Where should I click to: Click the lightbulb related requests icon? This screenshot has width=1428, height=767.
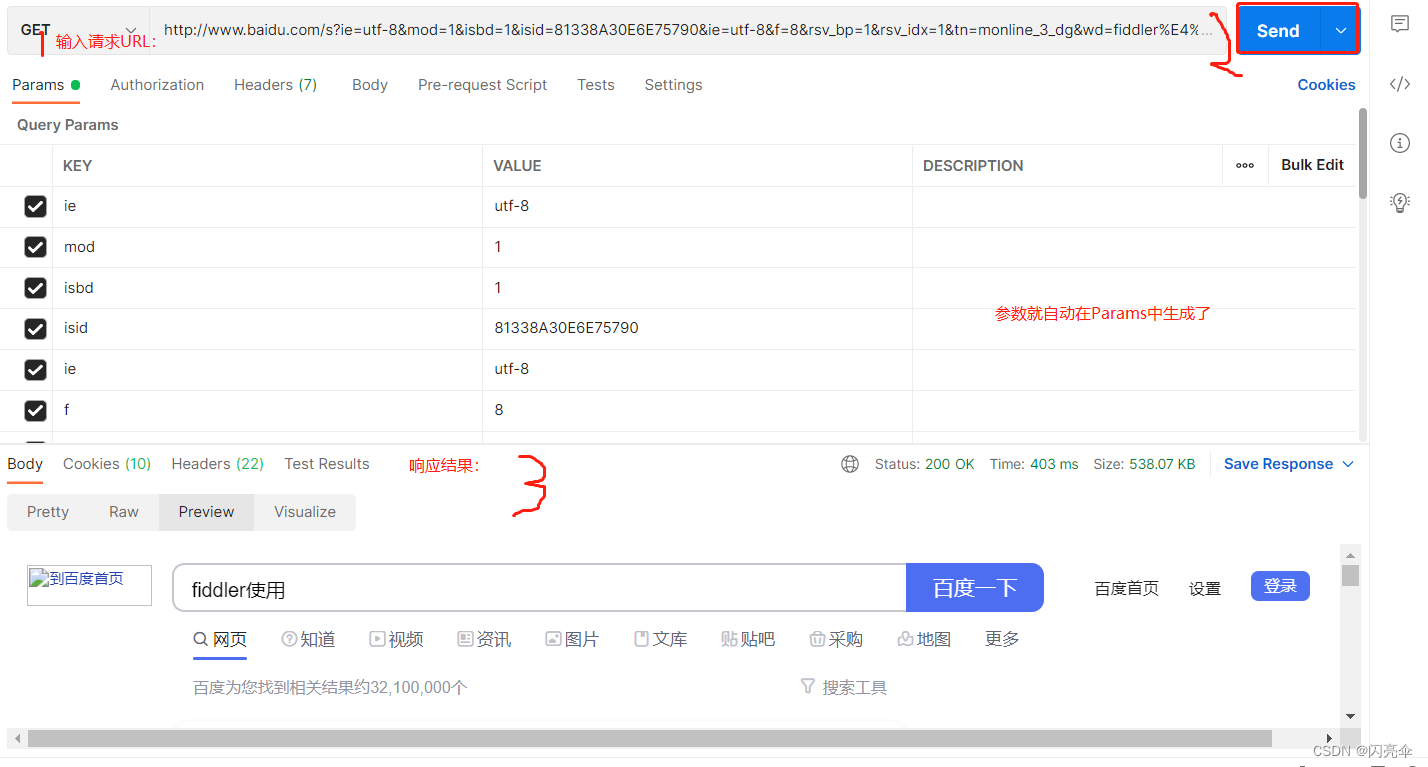tap(1400, 203)
